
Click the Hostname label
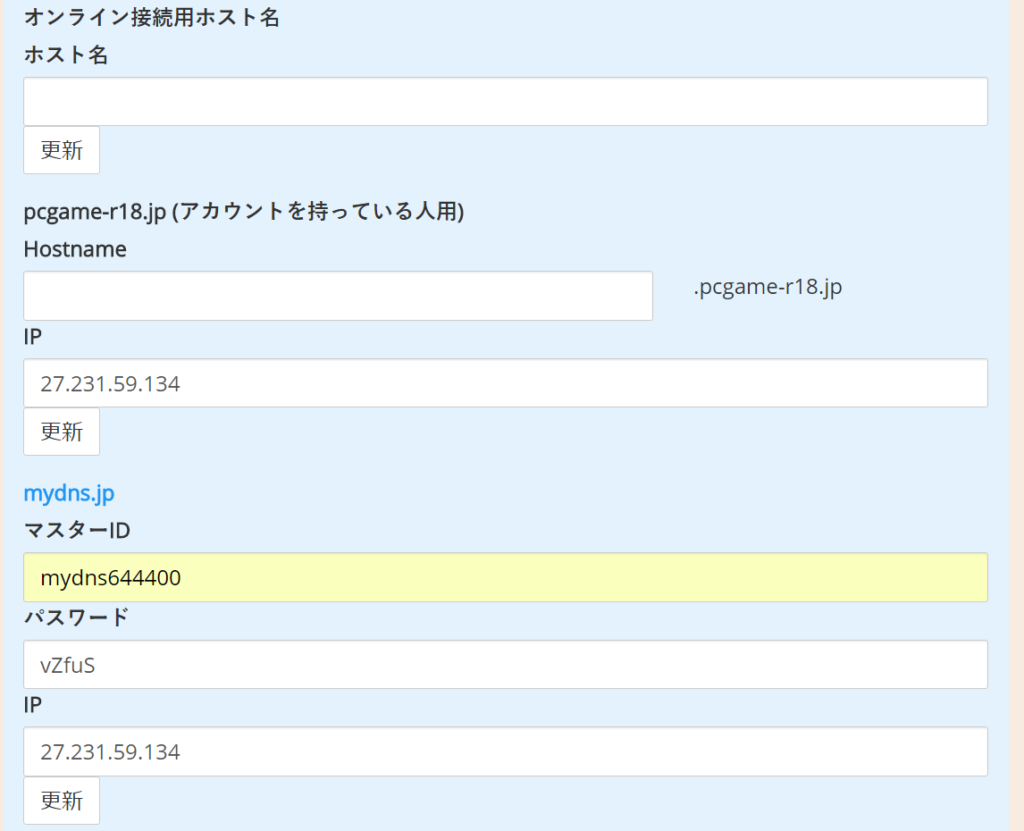tap(75, 249)
